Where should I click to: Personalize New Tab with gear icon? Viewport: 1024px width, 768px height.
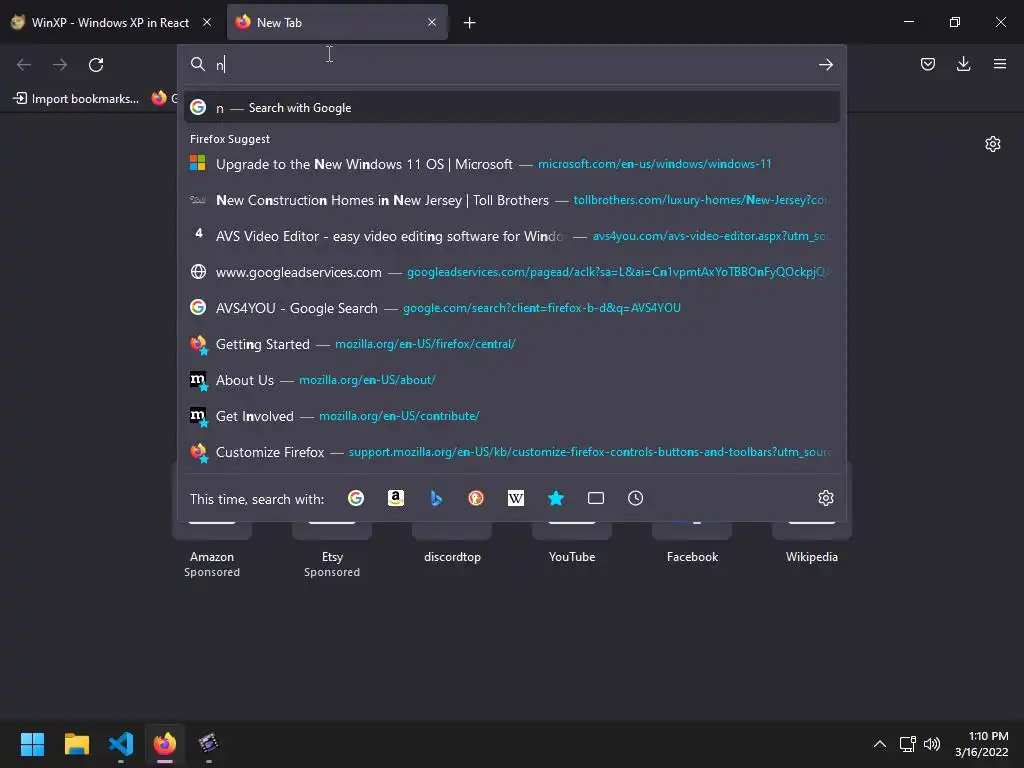tap(993, 144)
